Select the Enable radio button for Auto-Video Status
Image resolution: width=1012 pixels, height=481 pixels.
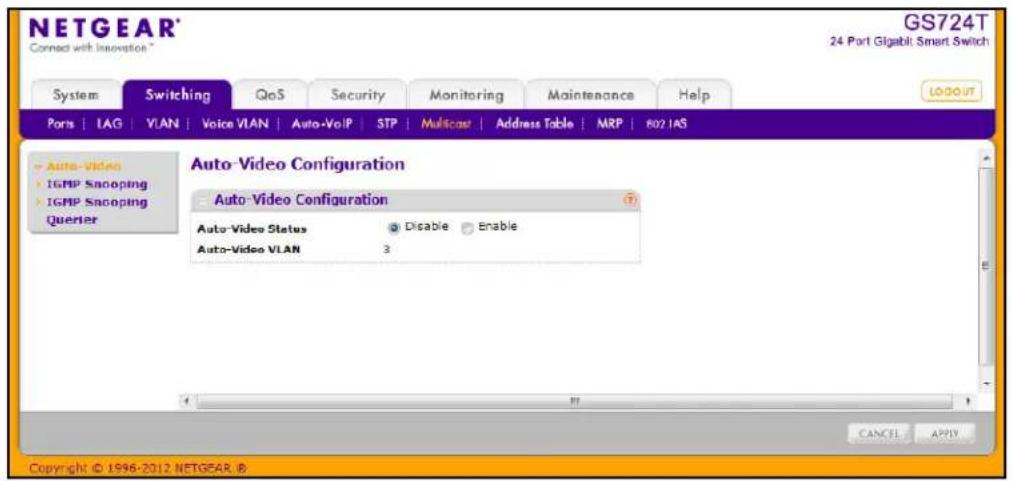point(468,228)
